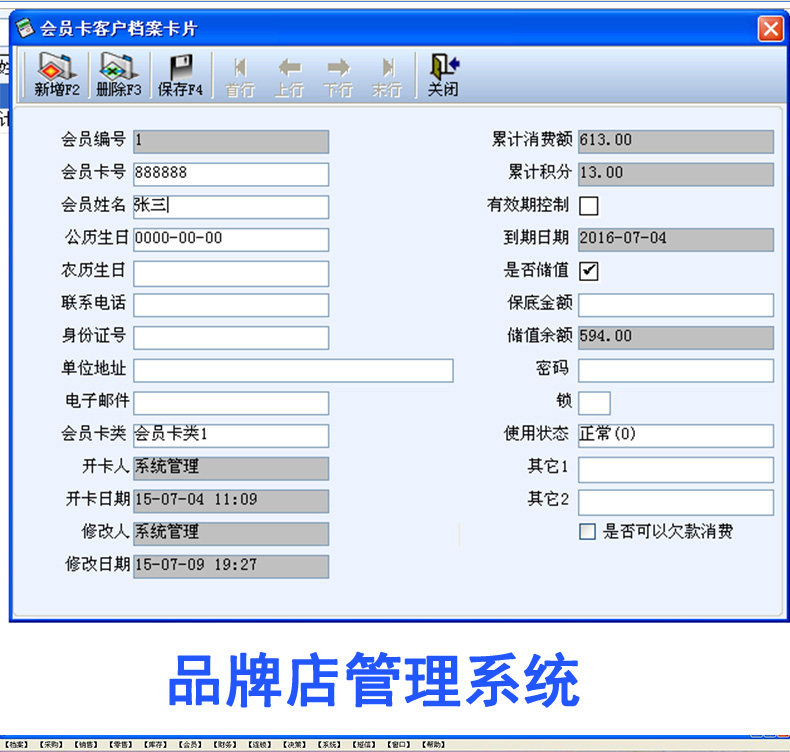Close the 会员卡客户档案卡片 window
This screenshot has height=752, width=790.
coord(770,28)
